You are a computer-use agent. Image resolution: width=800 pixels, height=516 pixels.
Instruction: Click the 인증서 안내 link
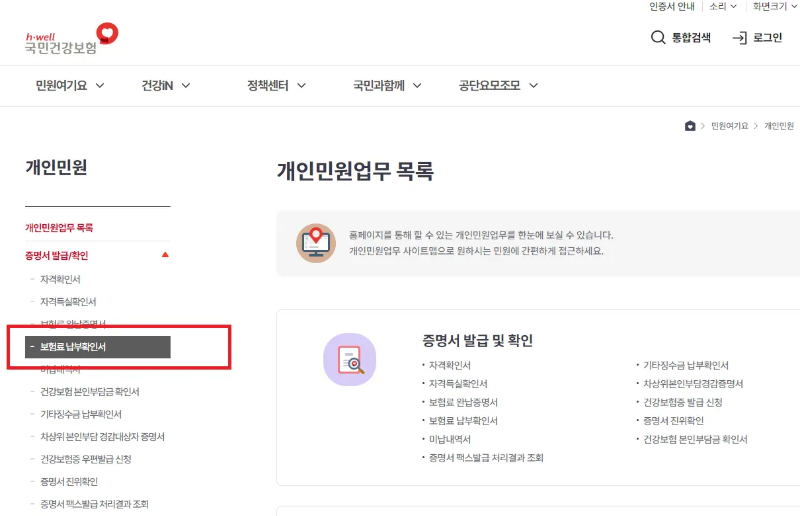click(671, 6)
